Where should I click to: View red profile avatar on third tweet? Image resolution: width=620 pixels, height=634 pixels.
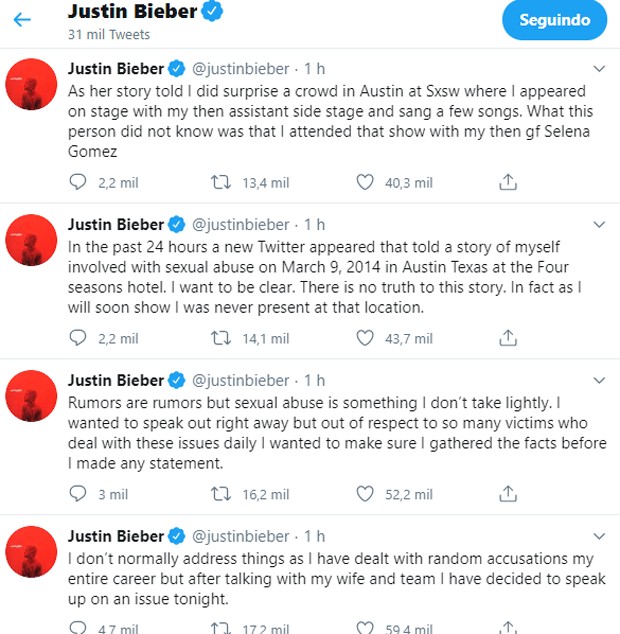31,396
